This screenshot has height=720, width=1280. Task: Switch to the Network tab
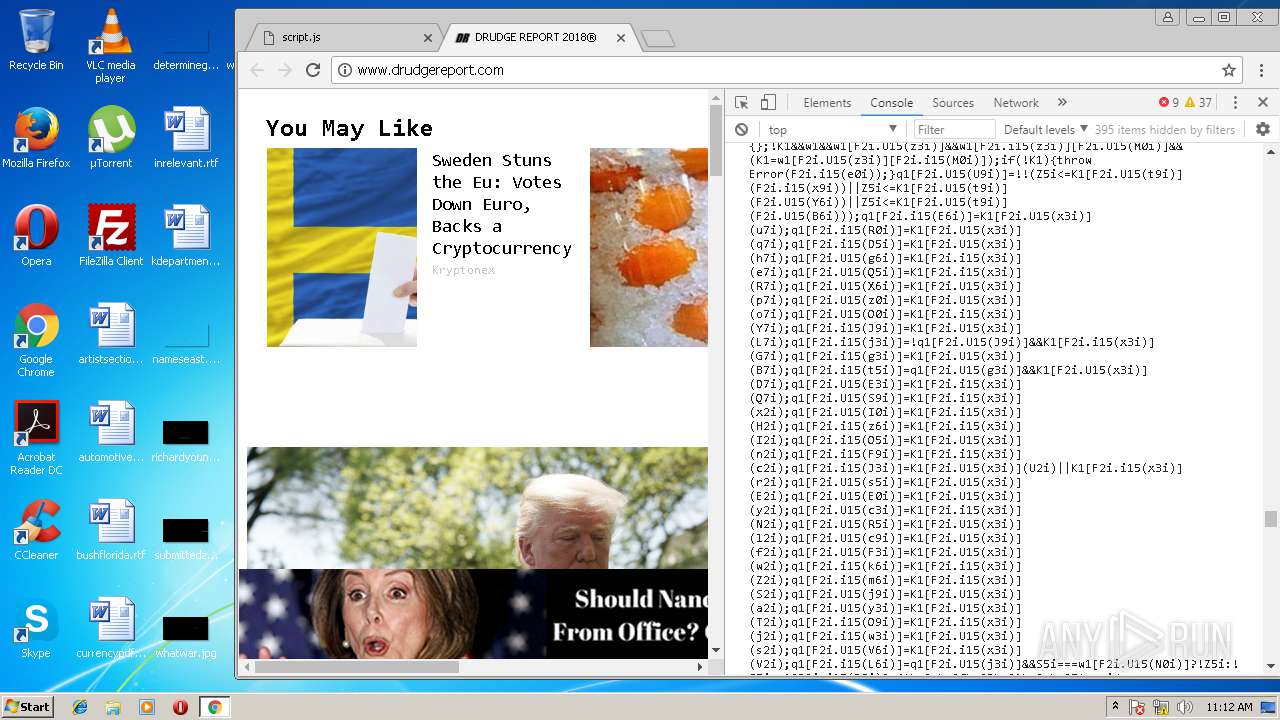(x=1016, y=103)
